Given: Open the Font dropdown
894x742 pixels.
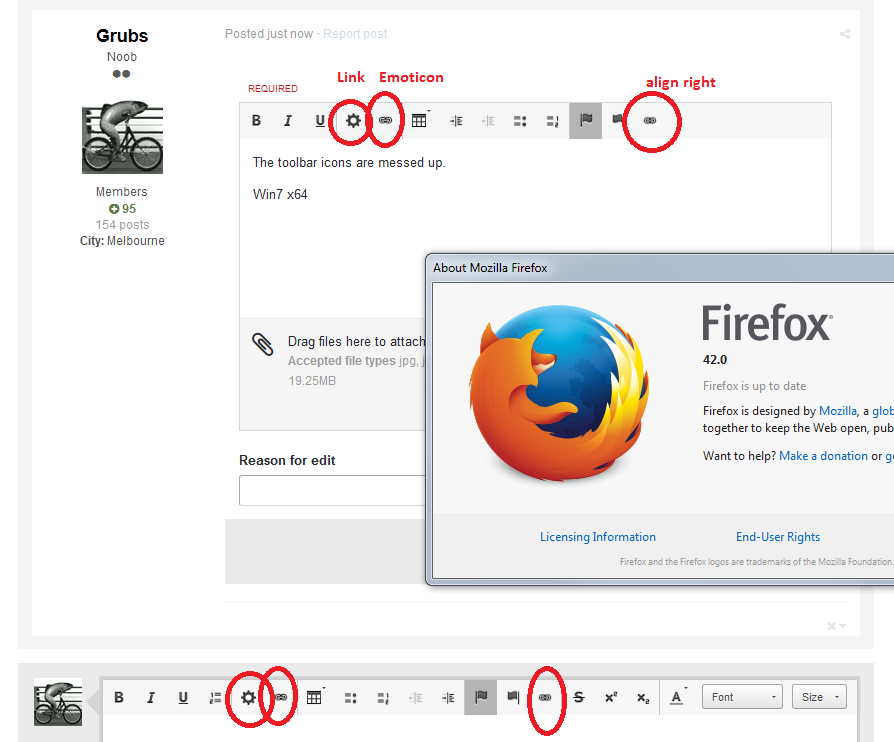Looking at the screenshot, I should pos(742,697).
